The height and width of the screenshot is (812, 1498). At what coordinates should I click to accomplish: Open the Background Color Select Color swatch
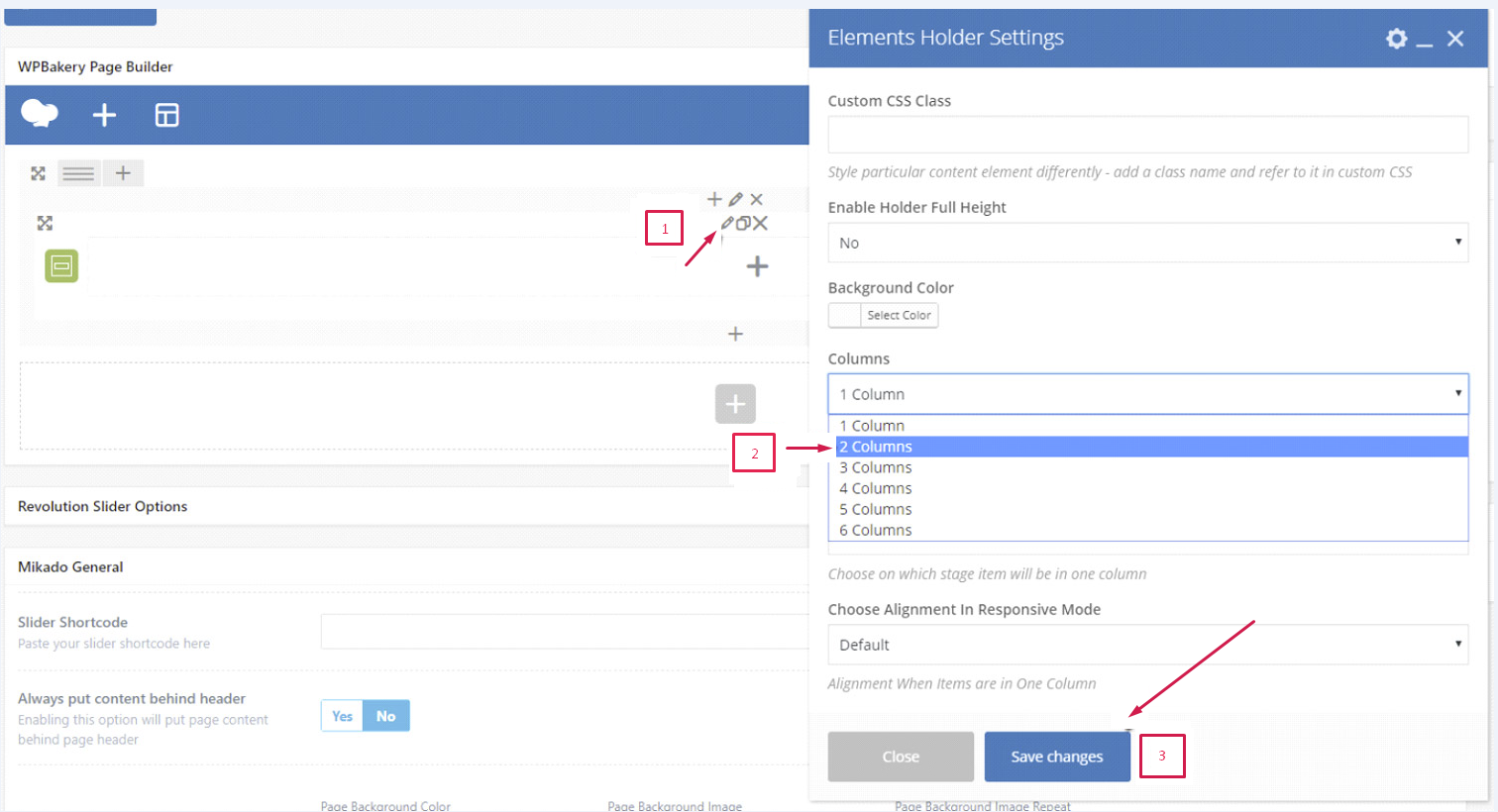click(x=883, y=315)
